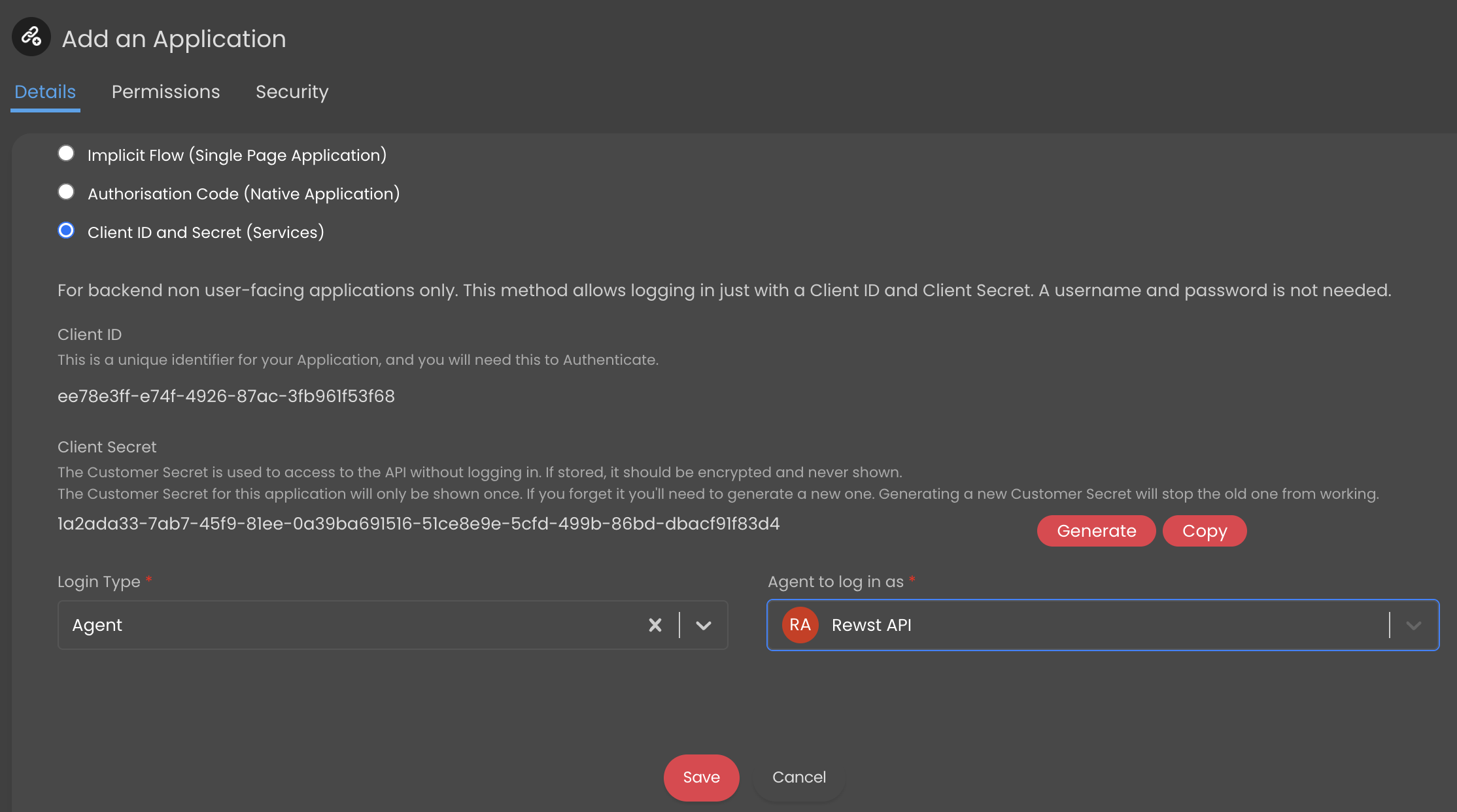1457x812 pixels.
Task: Select Implicit Flow radio option
Action: (66, 154)
